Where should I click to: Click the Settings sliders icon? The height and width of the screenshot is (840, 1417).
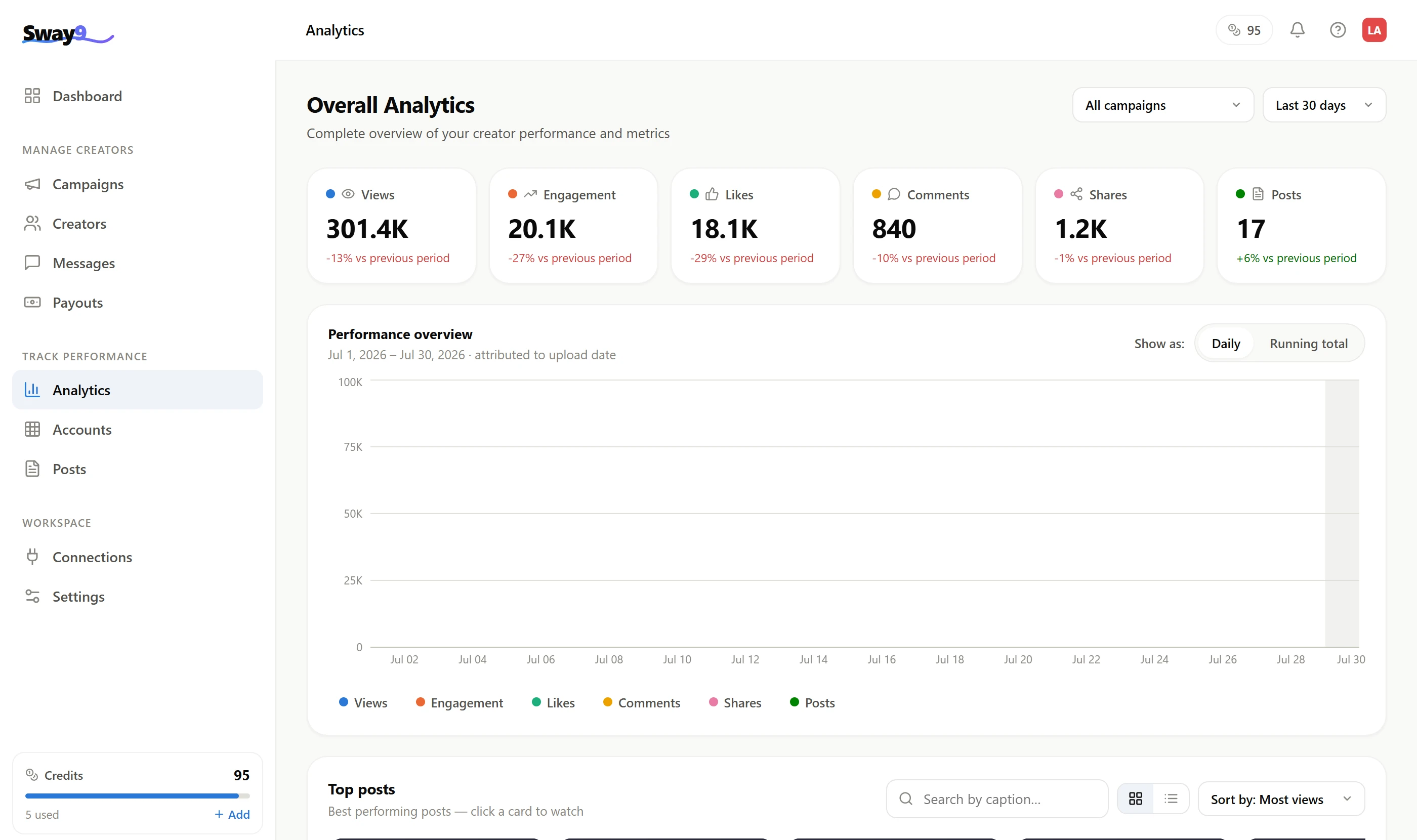click(32, 596)
